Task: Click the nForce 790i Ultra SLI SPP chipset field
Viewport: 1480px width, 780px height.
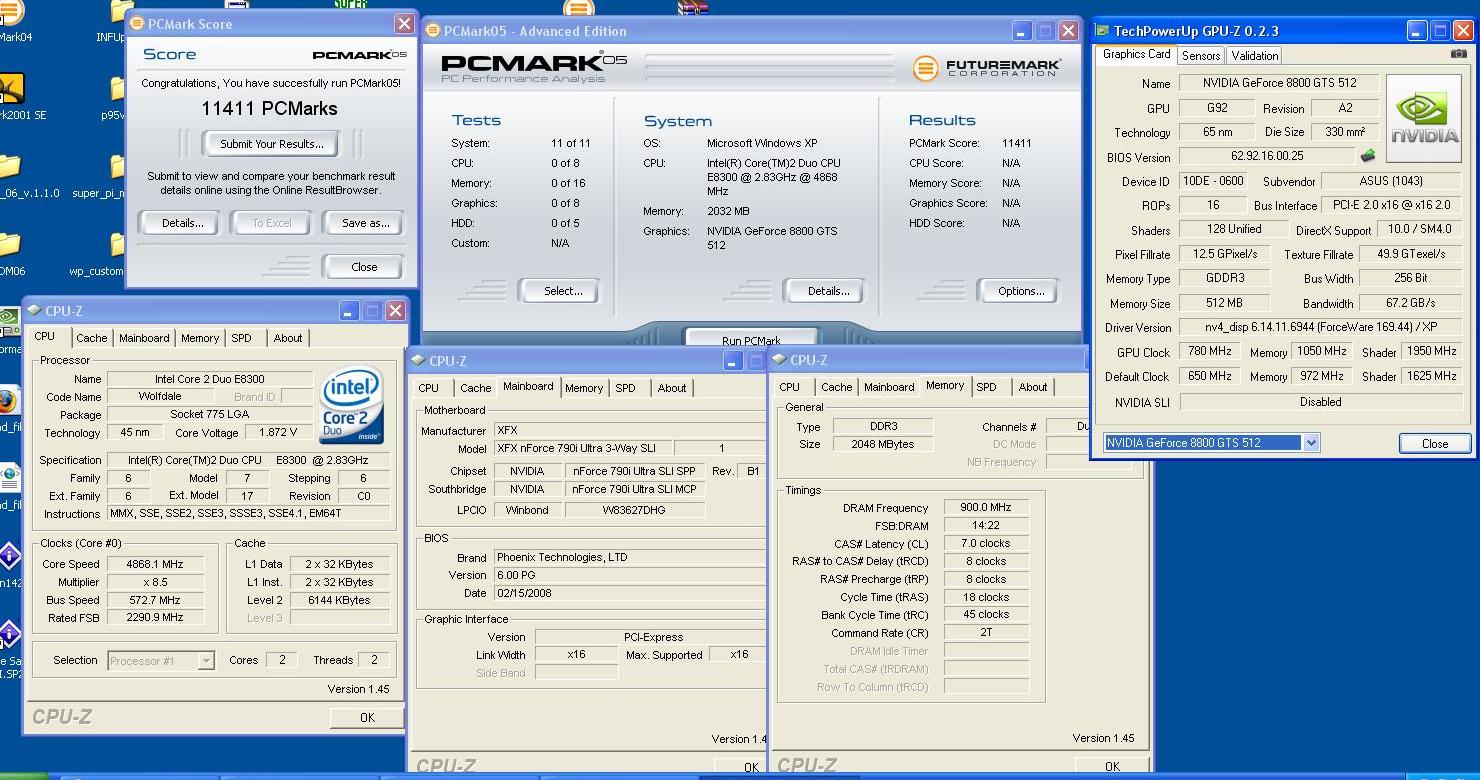Action: [x=634, y=471]
